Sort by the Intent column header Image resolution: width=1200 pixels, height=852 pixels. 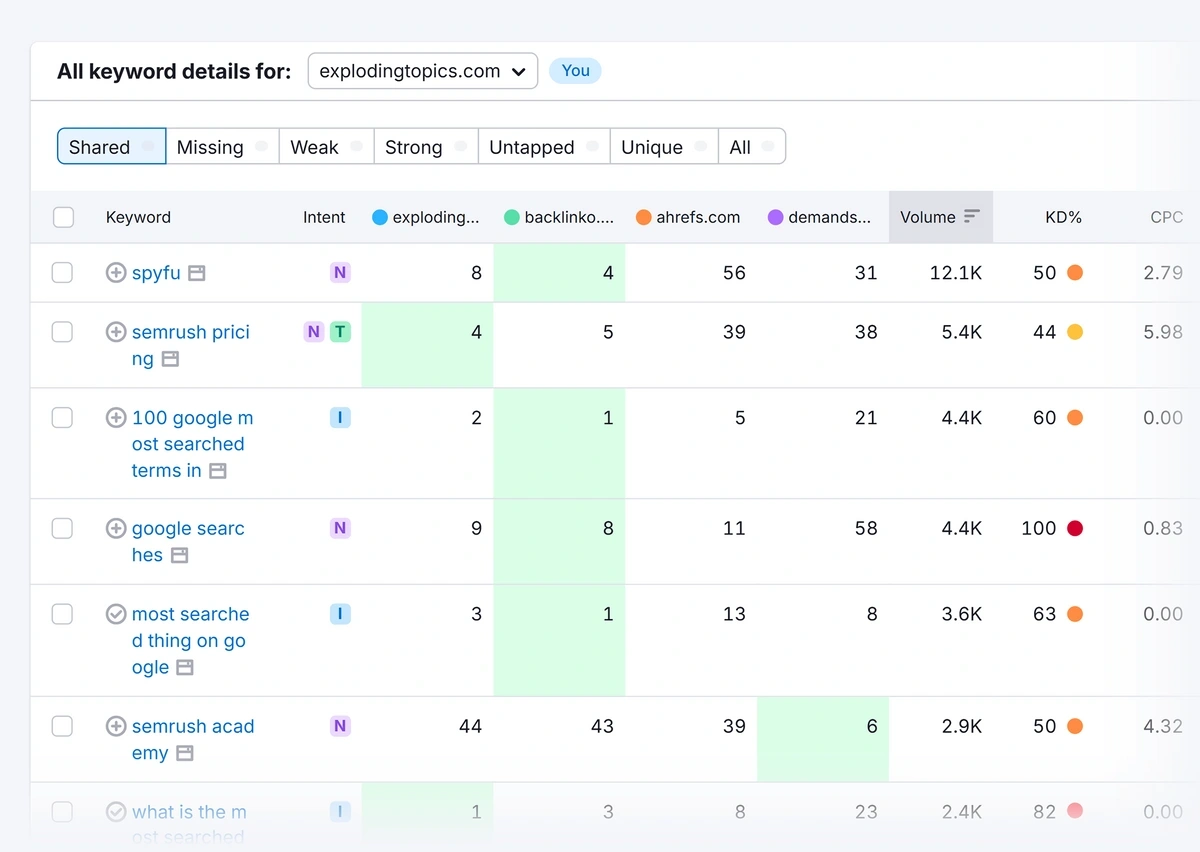pyautogui.click(x=324, y=217)
